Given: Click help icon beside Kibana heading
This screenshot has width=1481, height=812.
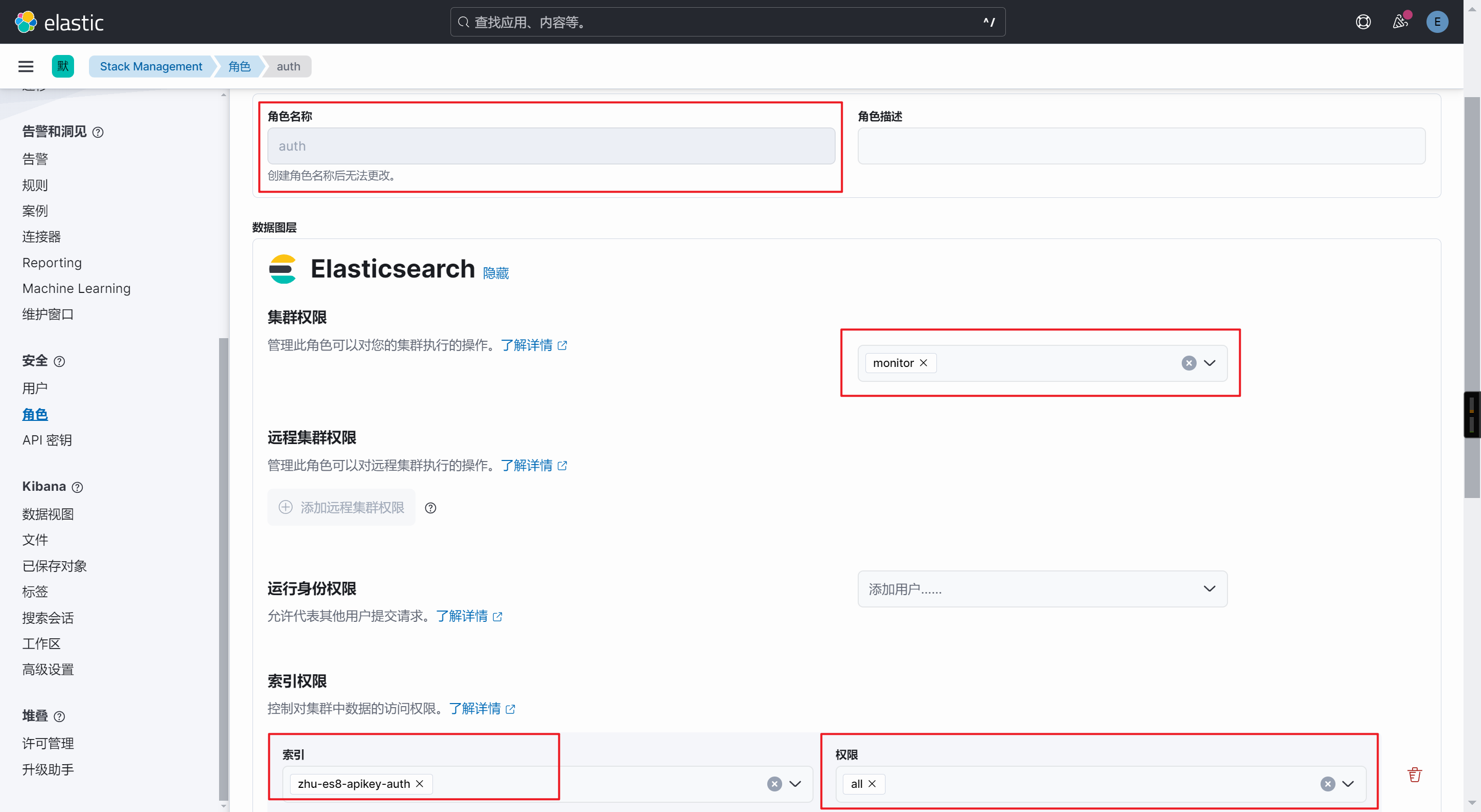Looking at the screenshot, I should 77,487.
